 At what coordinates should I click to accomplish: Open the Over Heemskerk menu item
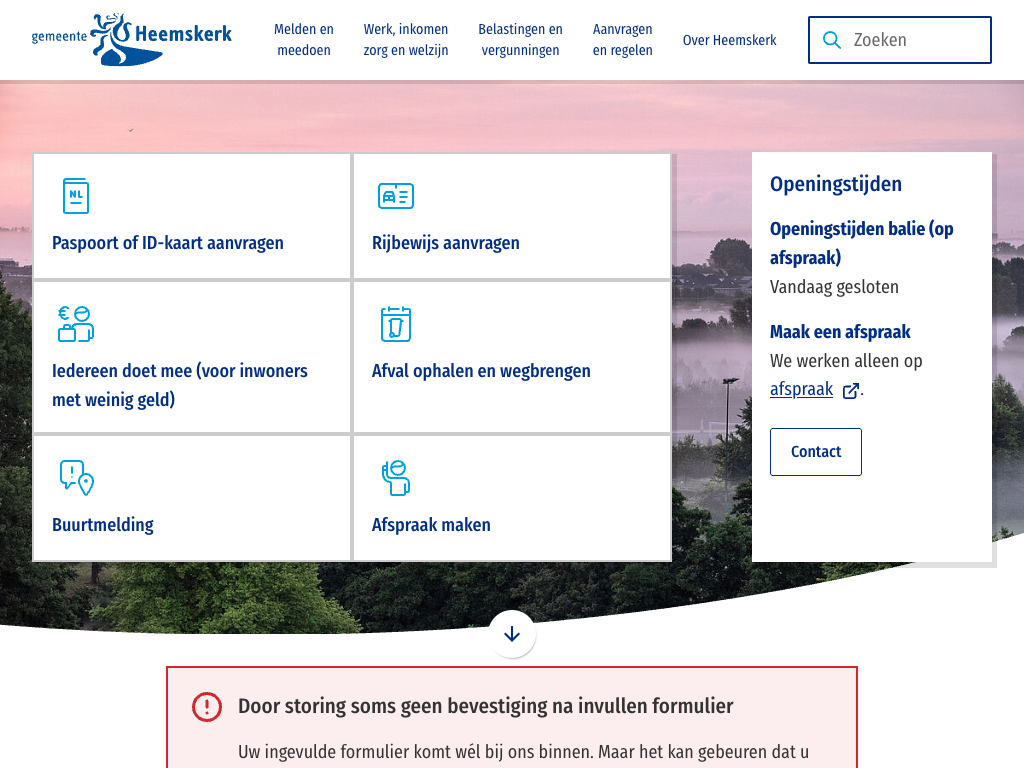point(729,40)
